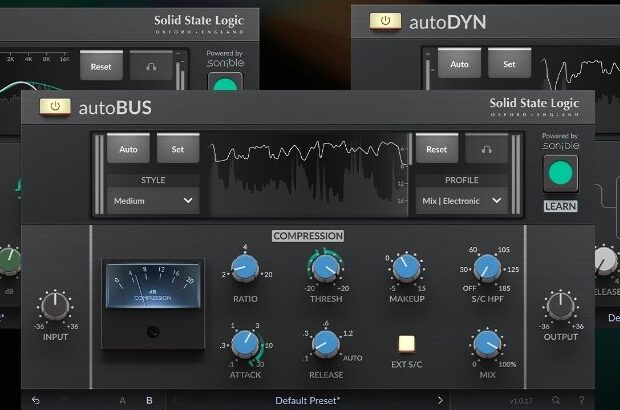Screen dimensions: 620x410
Task: Go to the previous preset arrow
Action: 175,401
